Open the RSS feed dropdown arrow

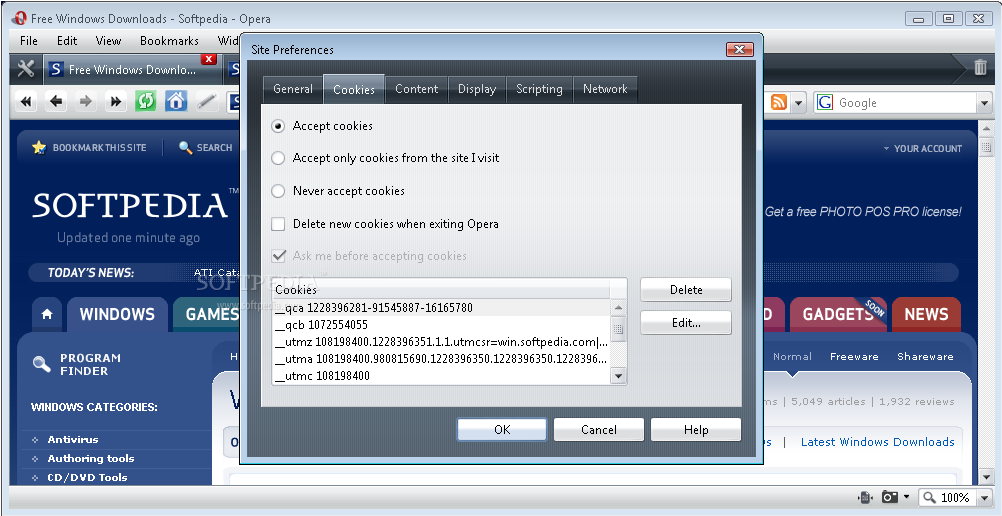[x=798, y=102]
